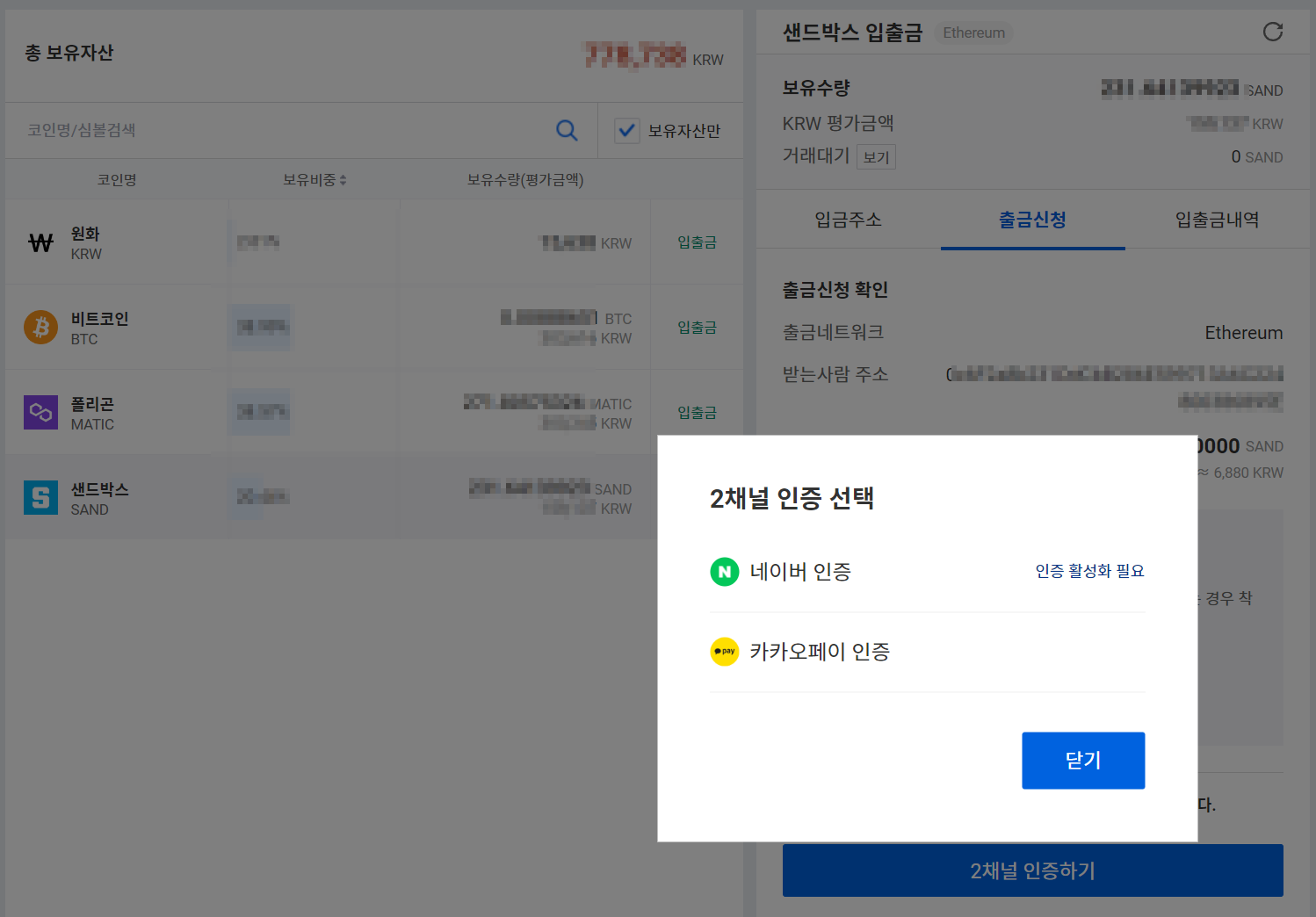Click the 받는사람 주소 label
The width and height of the screenshot is (1316, 917).
pos(835,374)
